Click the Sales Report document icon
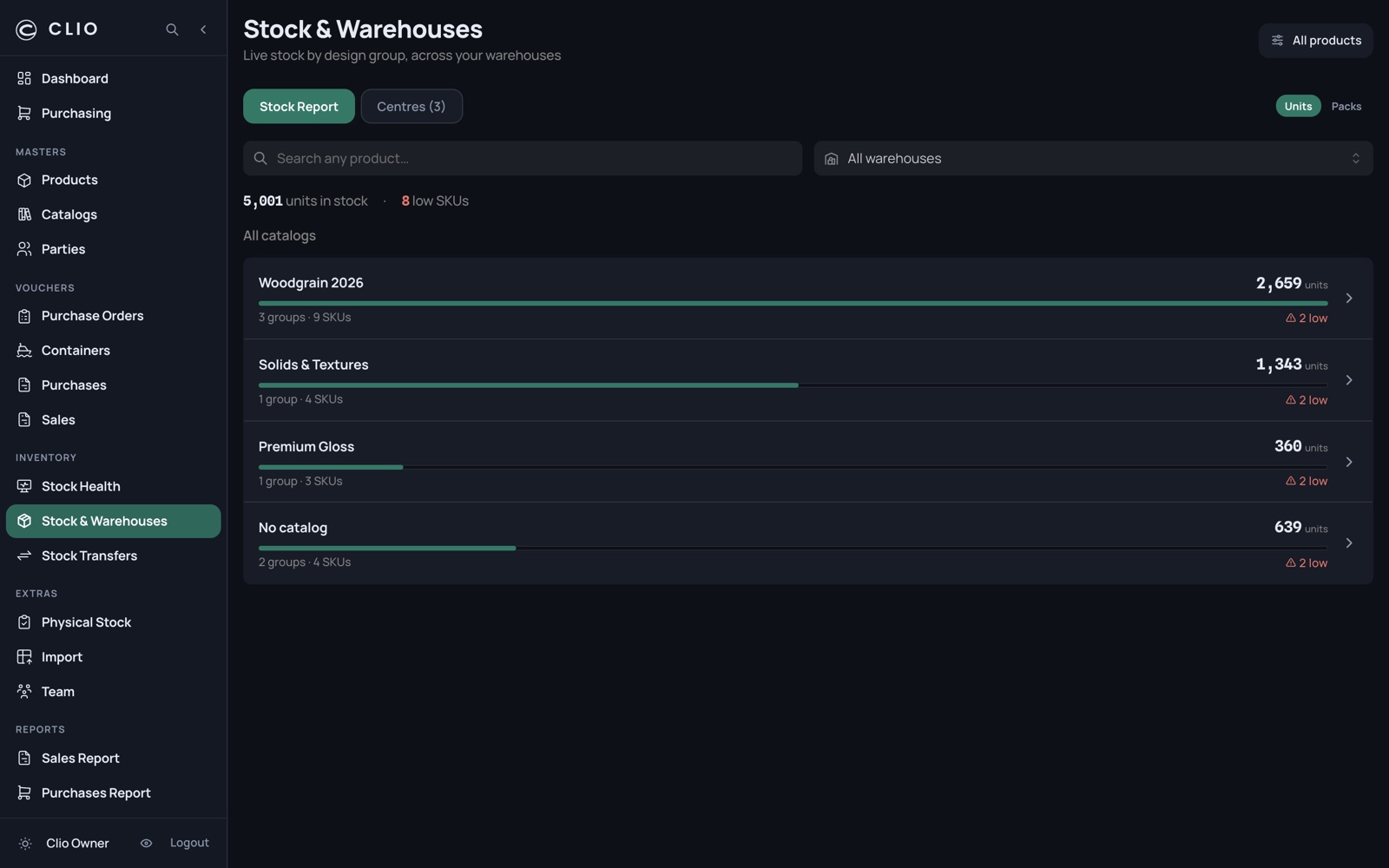Viewport: 1389px width, 868px height. [x=24, y=759]
